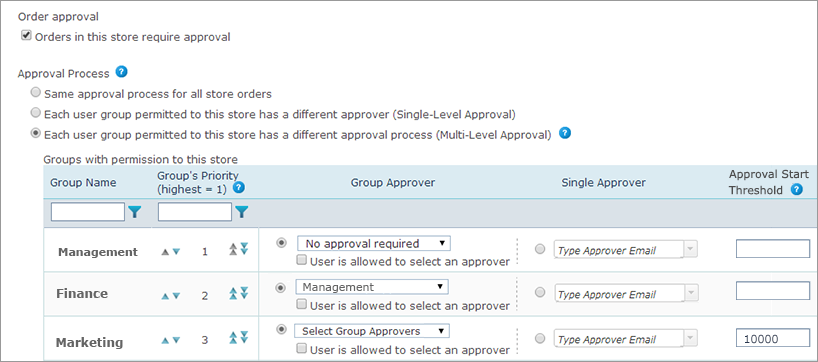Select Same approval process for all store orders
Image resolution: width=818 pixels, height=362 pixels.
click(x=35, y=93)
